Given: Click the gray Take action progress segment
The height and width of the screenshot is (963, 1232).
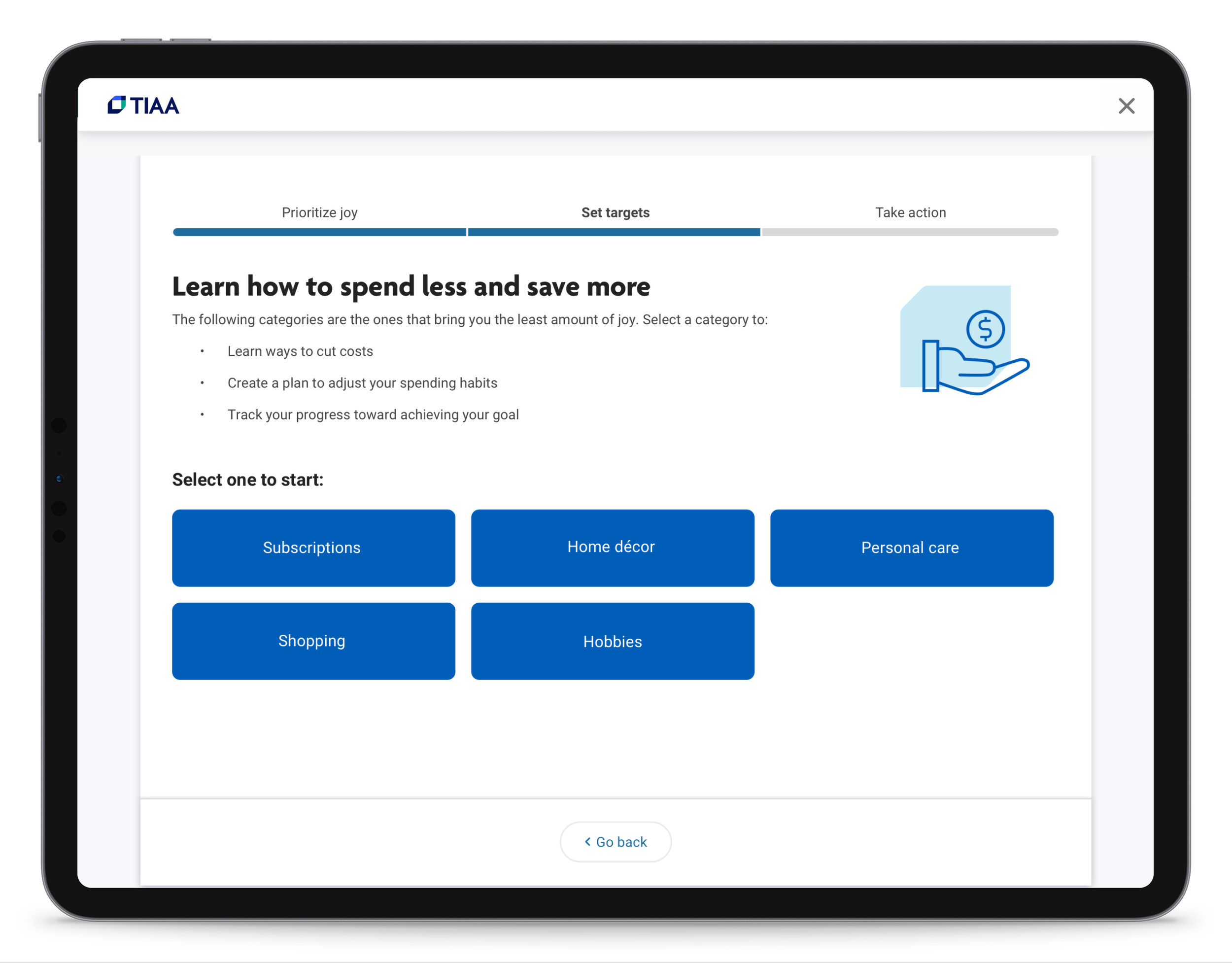Looking at the screenshot, I should (910, 232).
